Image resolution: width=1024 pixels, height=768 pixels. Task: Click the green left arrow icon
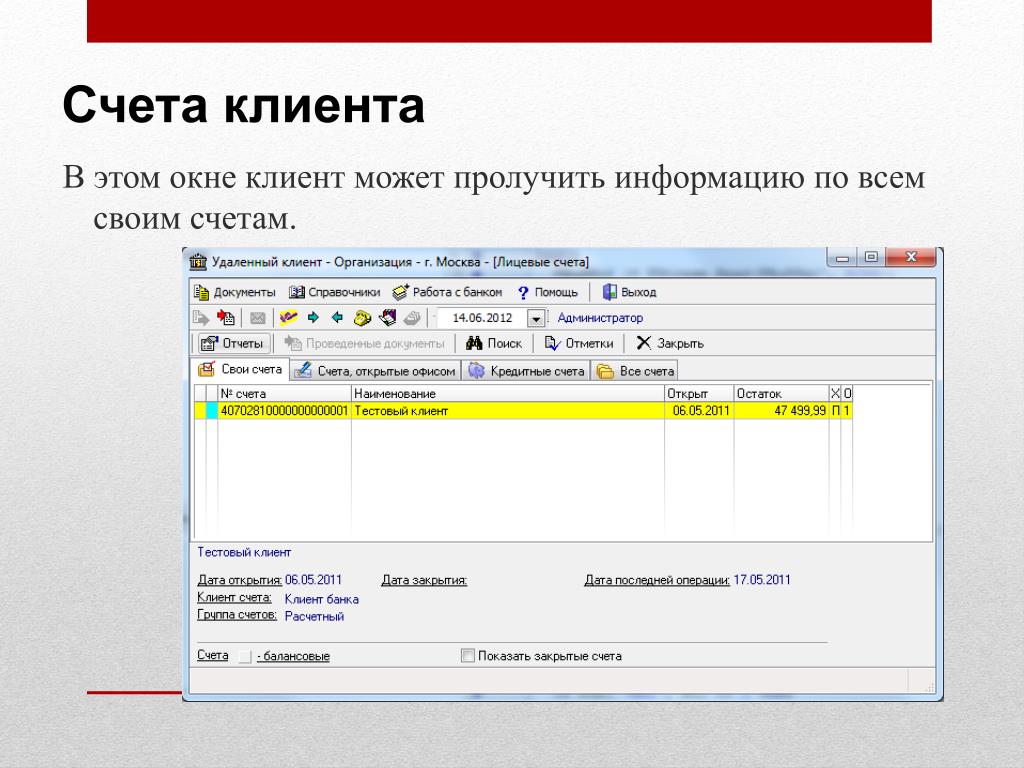pos(337,317)
